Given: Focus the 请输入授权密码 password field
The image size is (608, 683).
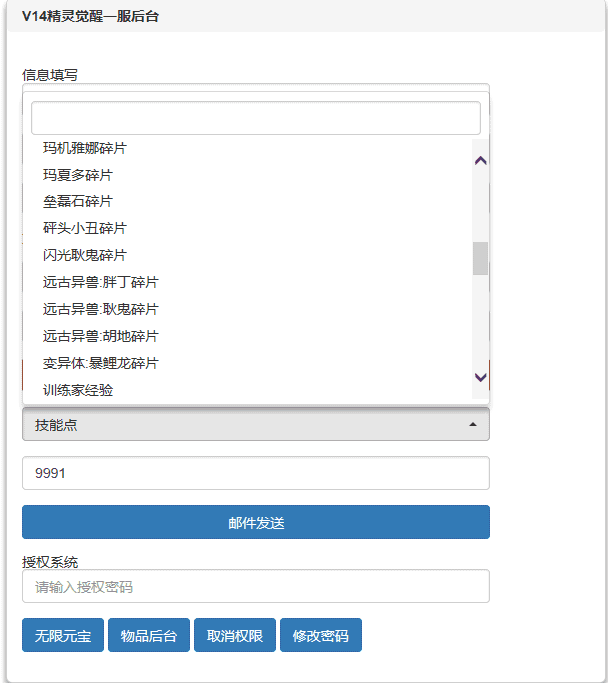Looking at the screenshot, I should coord(255,587).
